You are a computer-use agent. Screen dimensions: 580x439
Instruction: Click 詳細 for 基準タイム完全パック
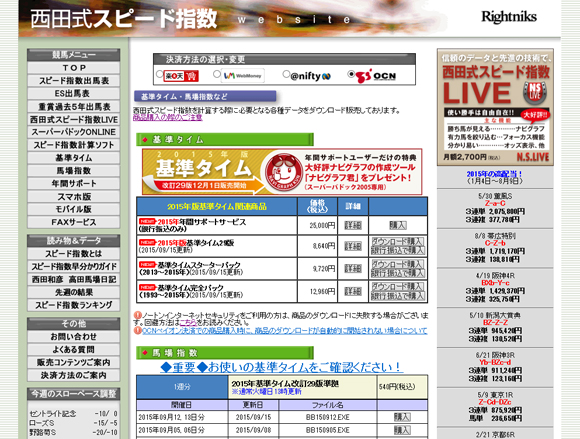click(353, 291)
